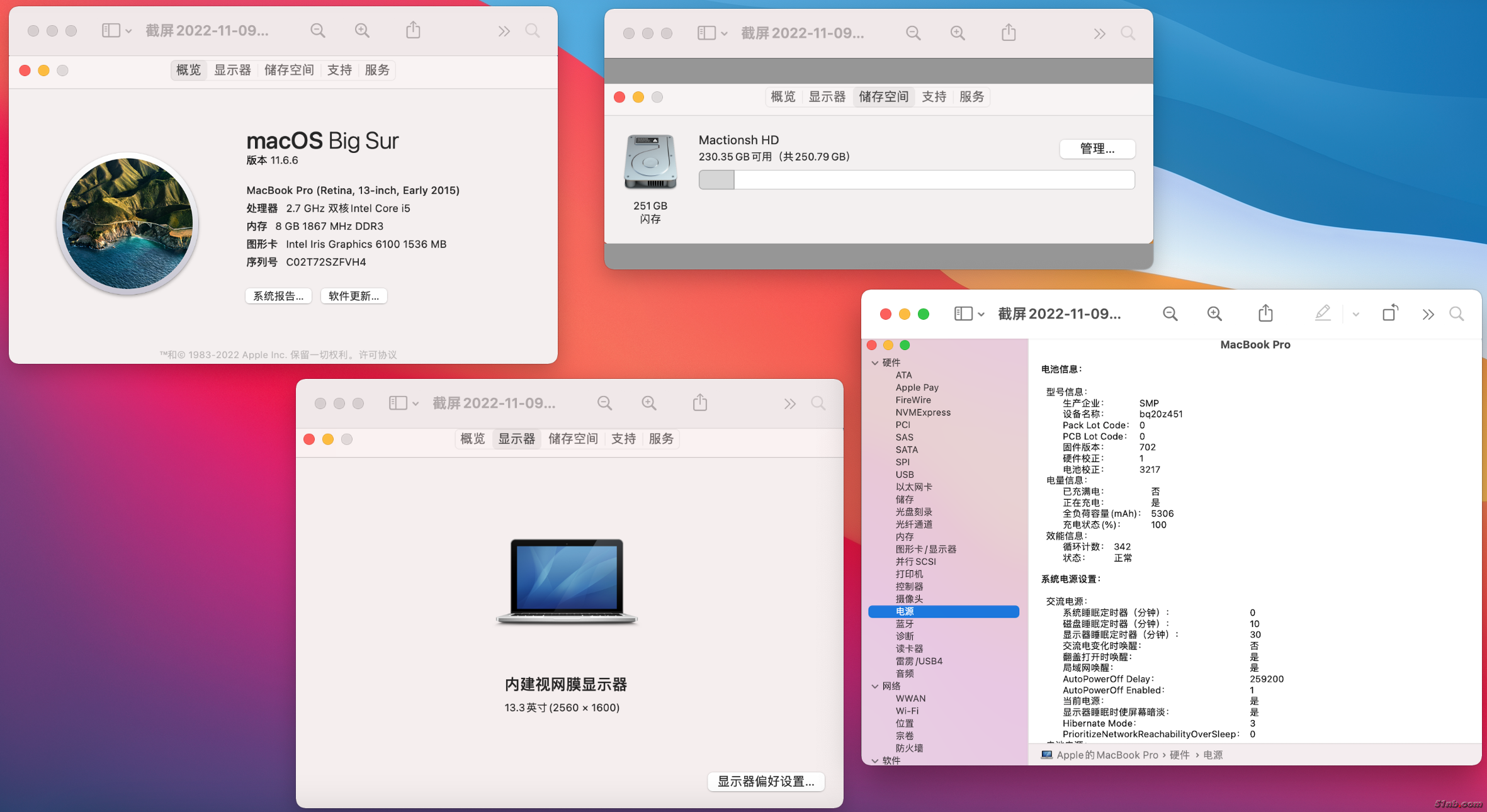Select the 支持 tab in the macOS Big Sur window
The width and height of the screenshot is (1487, 812).
tap(339, 70)
